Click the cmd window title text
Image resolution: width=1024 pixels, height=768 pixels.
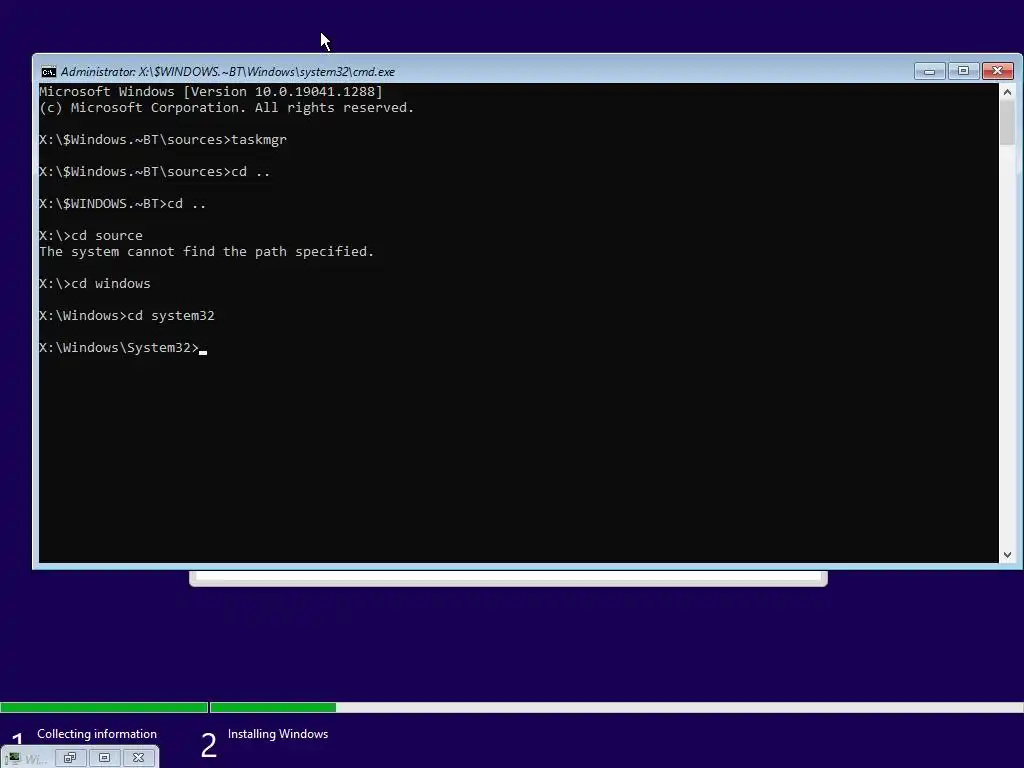point(227,72)
